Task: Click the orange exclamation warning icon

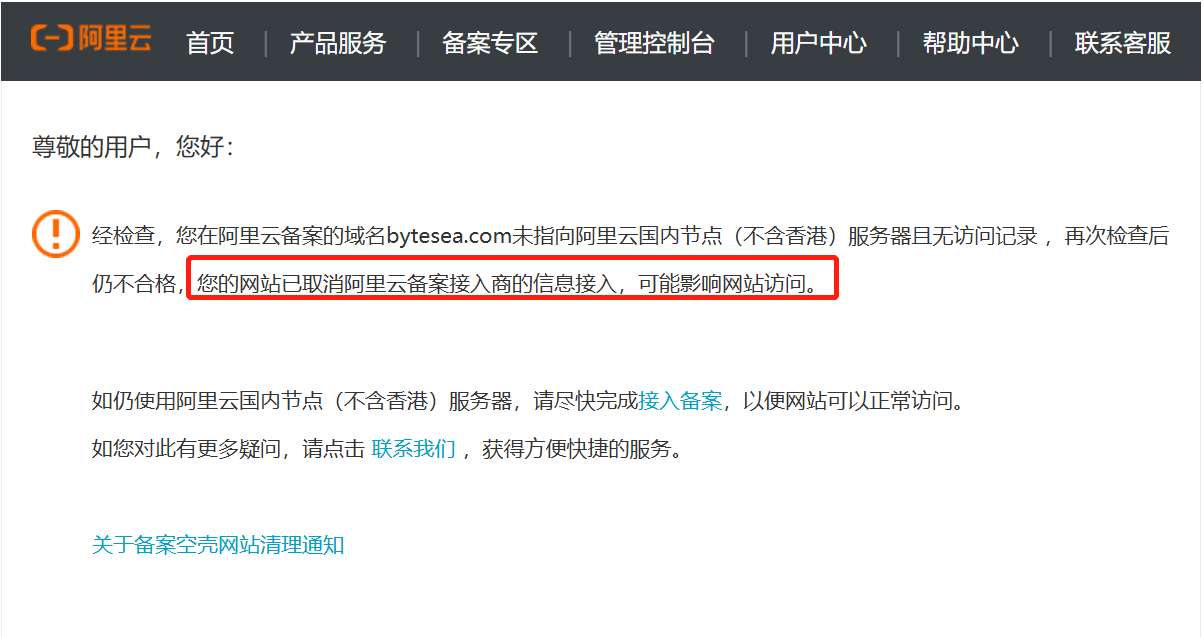Action: click(57, 233)
